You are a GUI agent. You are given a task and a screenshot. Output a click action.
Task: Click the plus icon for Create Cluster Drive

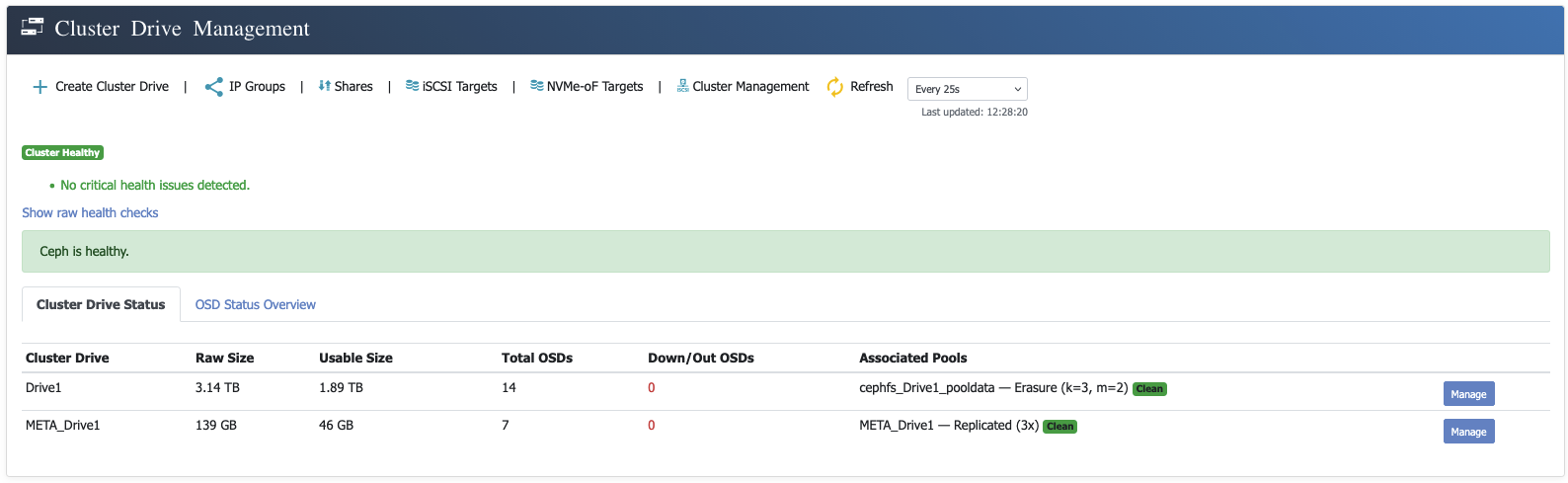point(39,87)
